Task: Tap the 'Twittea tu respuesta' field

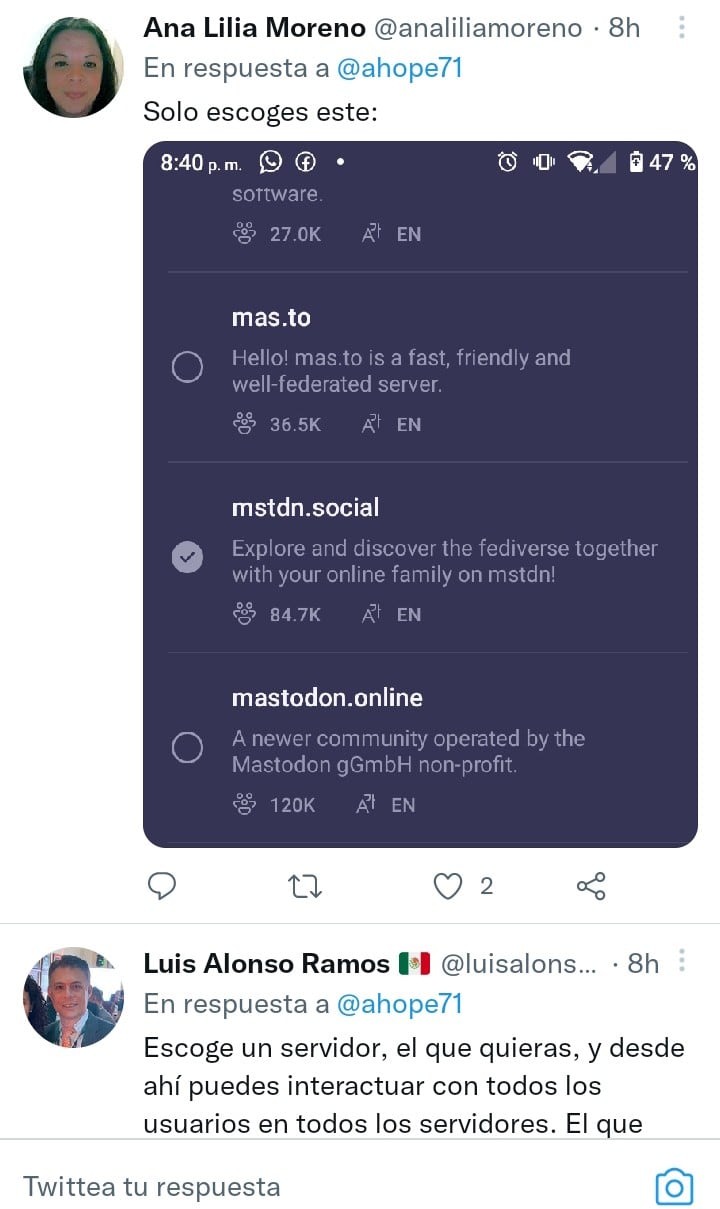Action: pos(300,1186)
